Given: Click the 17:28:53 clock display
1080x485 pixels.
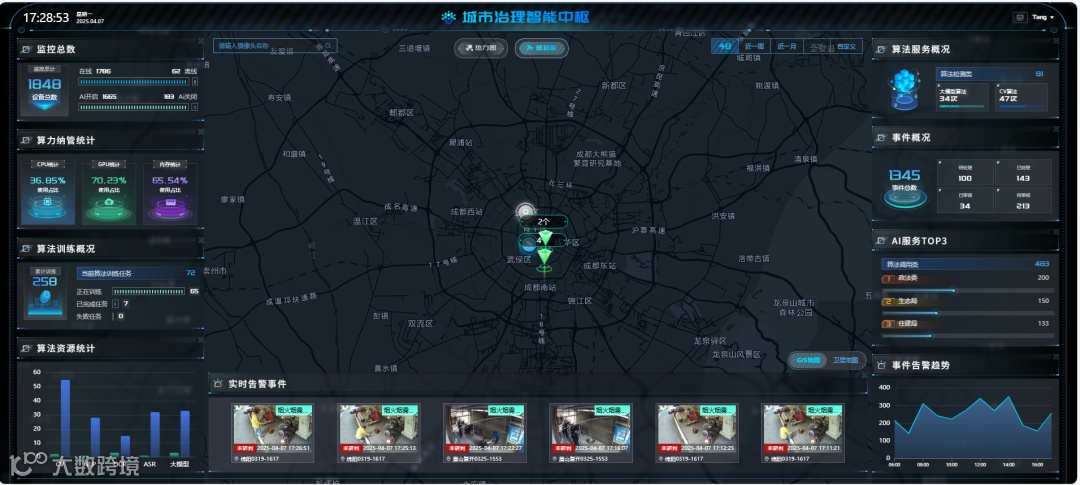Looking at the screenshot, I should pos(46,18).
